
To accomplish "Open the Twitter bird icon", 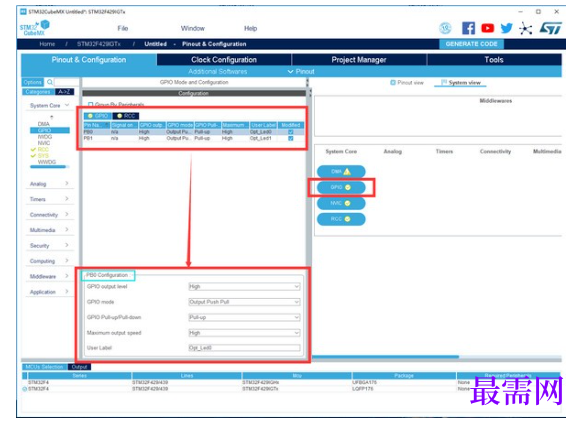I will pos(506,28).
